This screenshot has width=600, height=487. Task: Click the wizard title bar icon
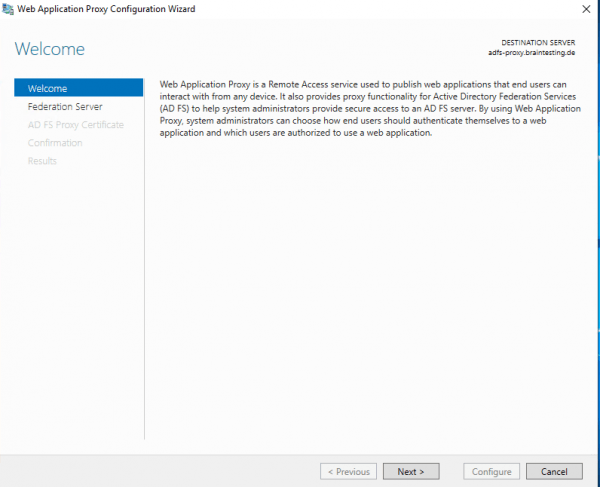point(8,9)
